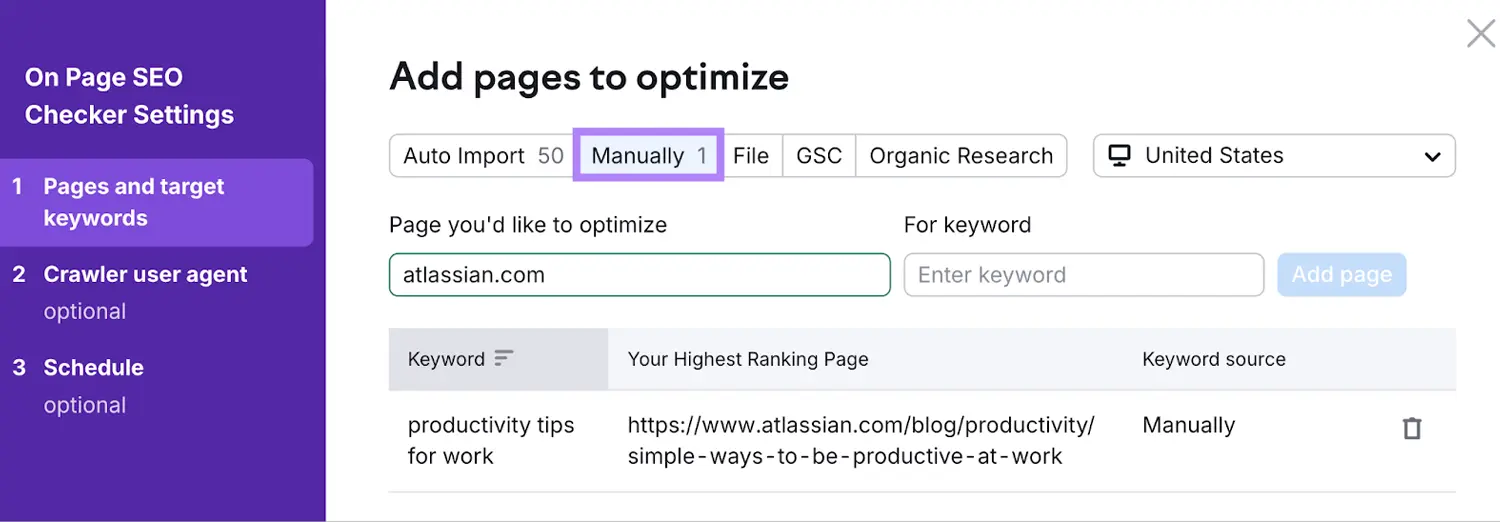Open the File import tab
This screenshot has height=522, width=1500.
point(750,156)
